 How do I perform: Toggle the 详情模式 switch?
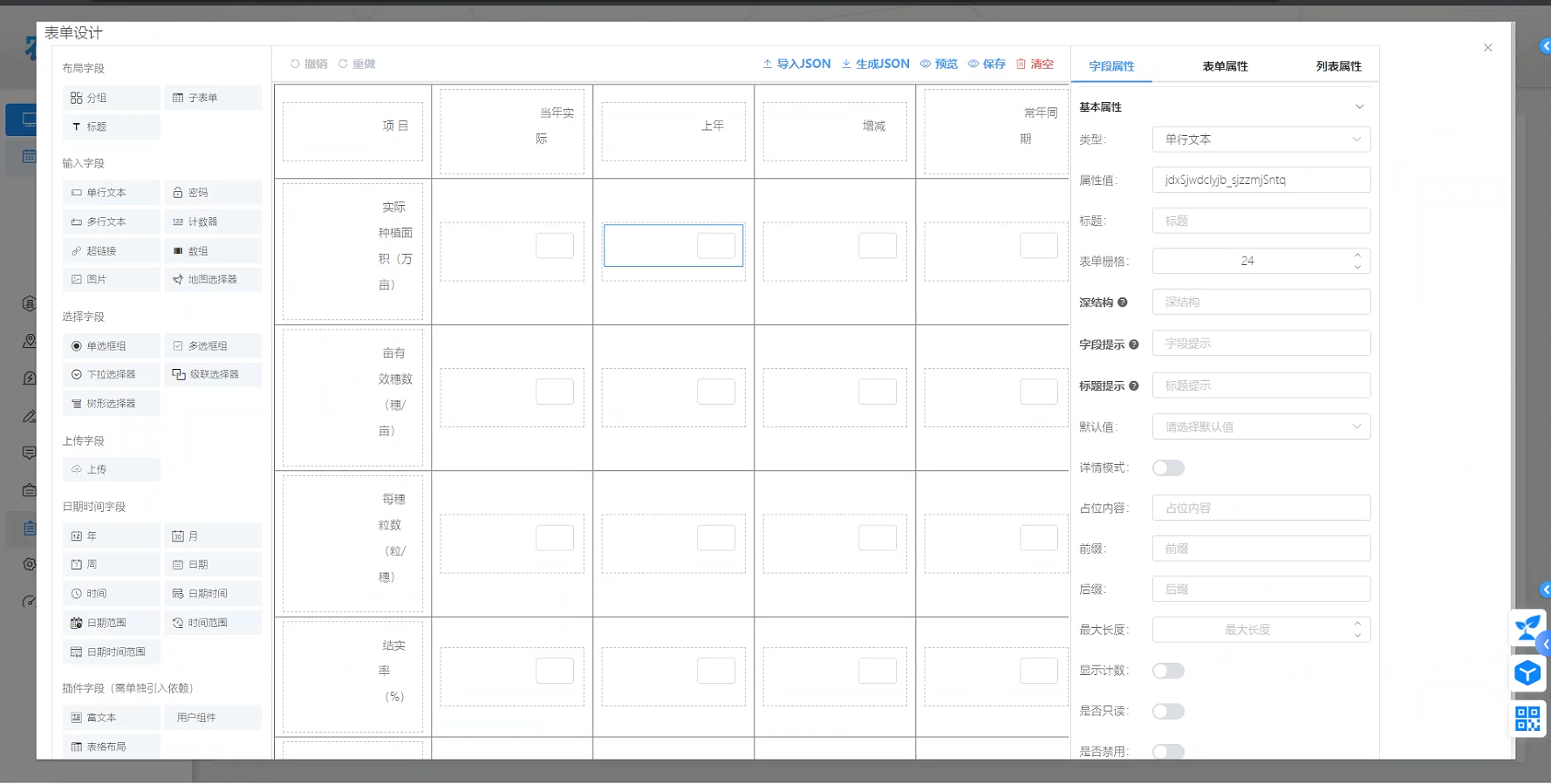point(1168,468)
